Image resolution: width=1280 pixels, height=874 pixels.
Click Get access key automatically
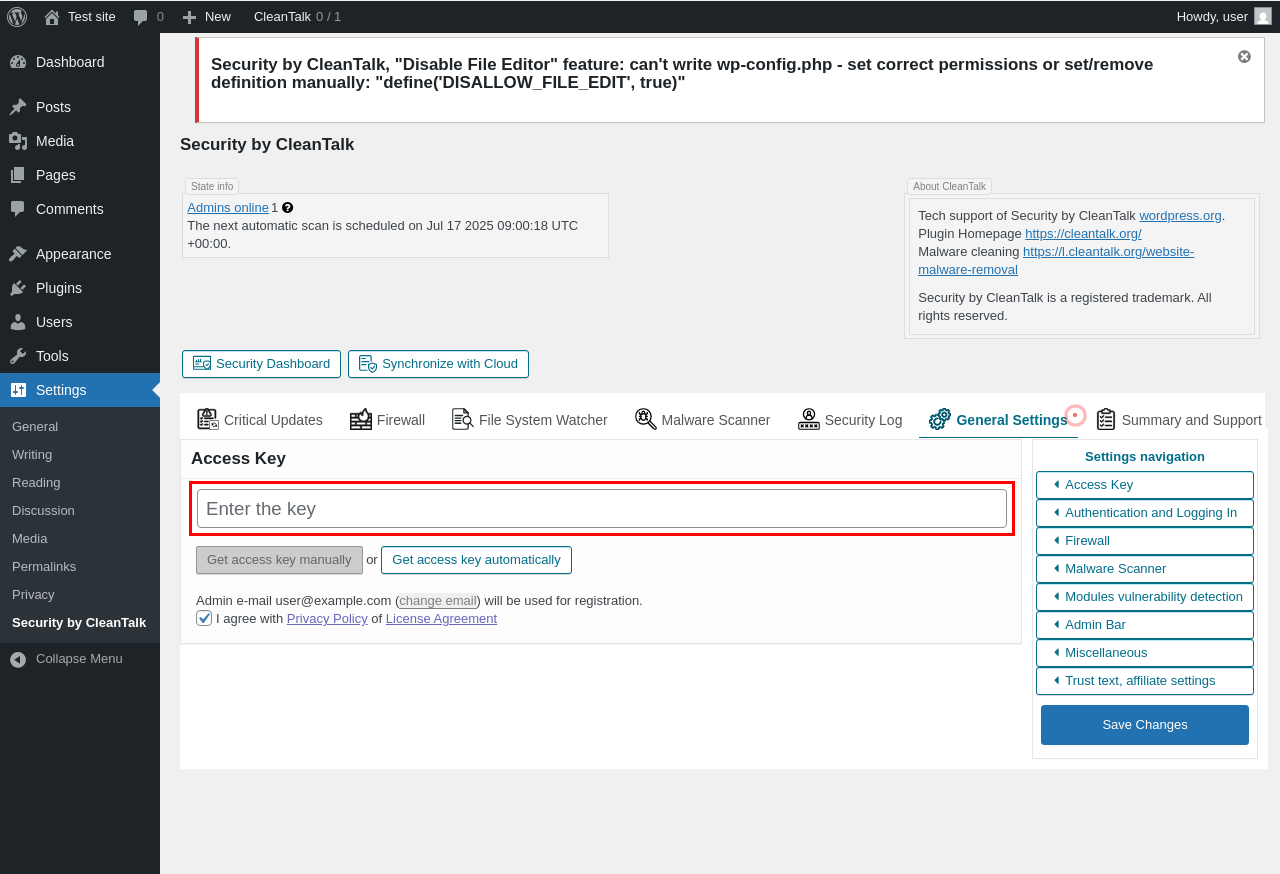click(x=476, y=560)
